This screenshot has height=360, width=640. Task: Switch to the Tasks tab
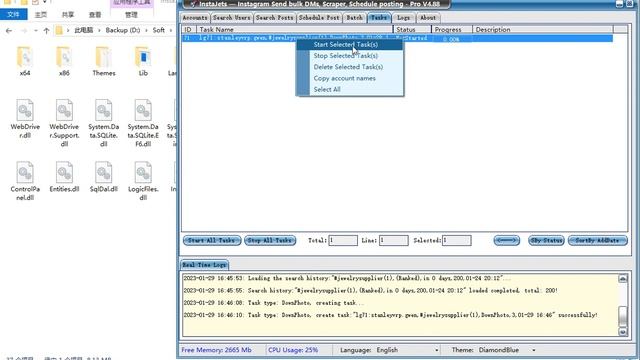[379, 18]
